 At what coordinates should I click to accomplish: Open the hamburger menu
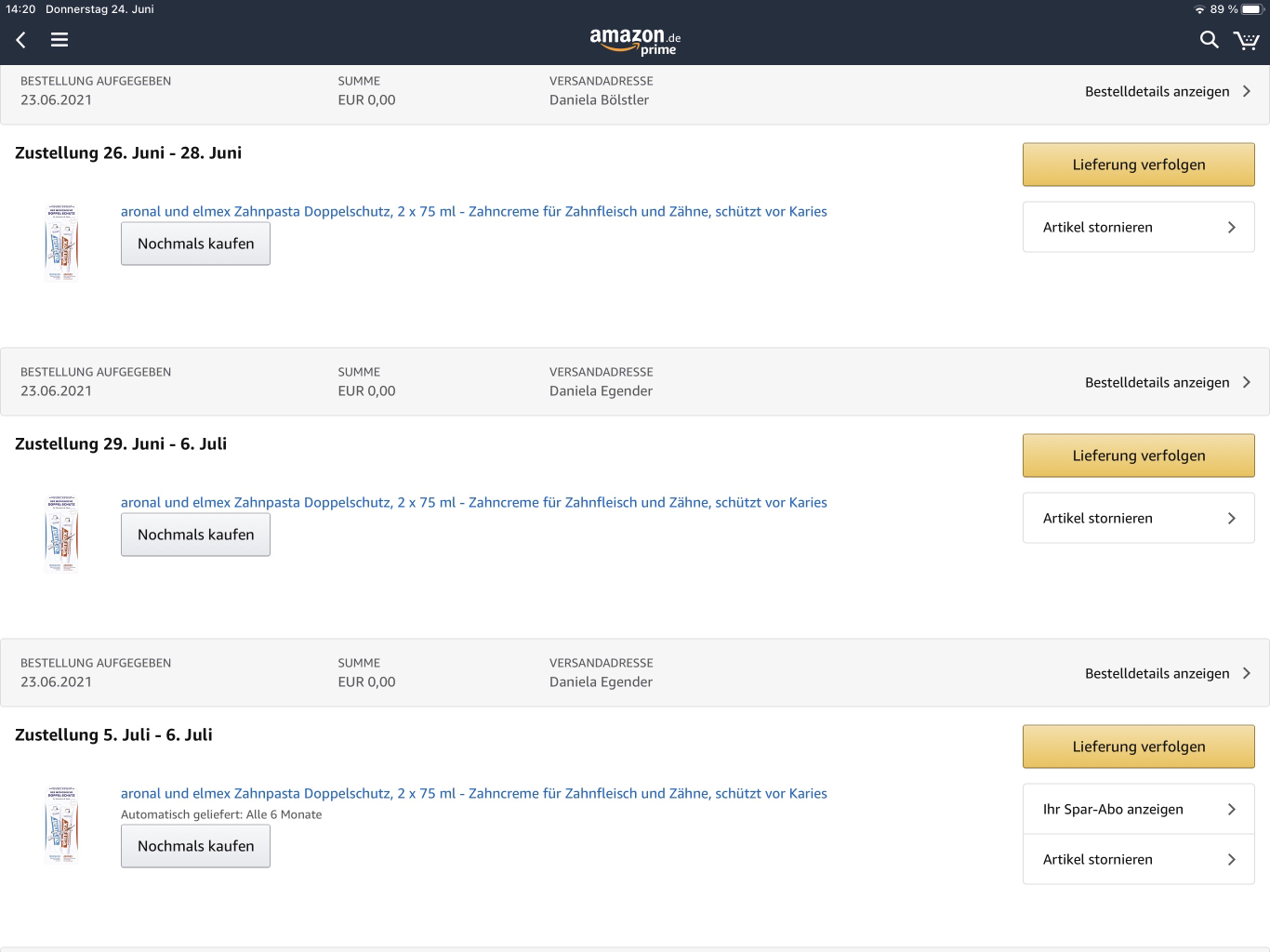click(x=60, y=40)
